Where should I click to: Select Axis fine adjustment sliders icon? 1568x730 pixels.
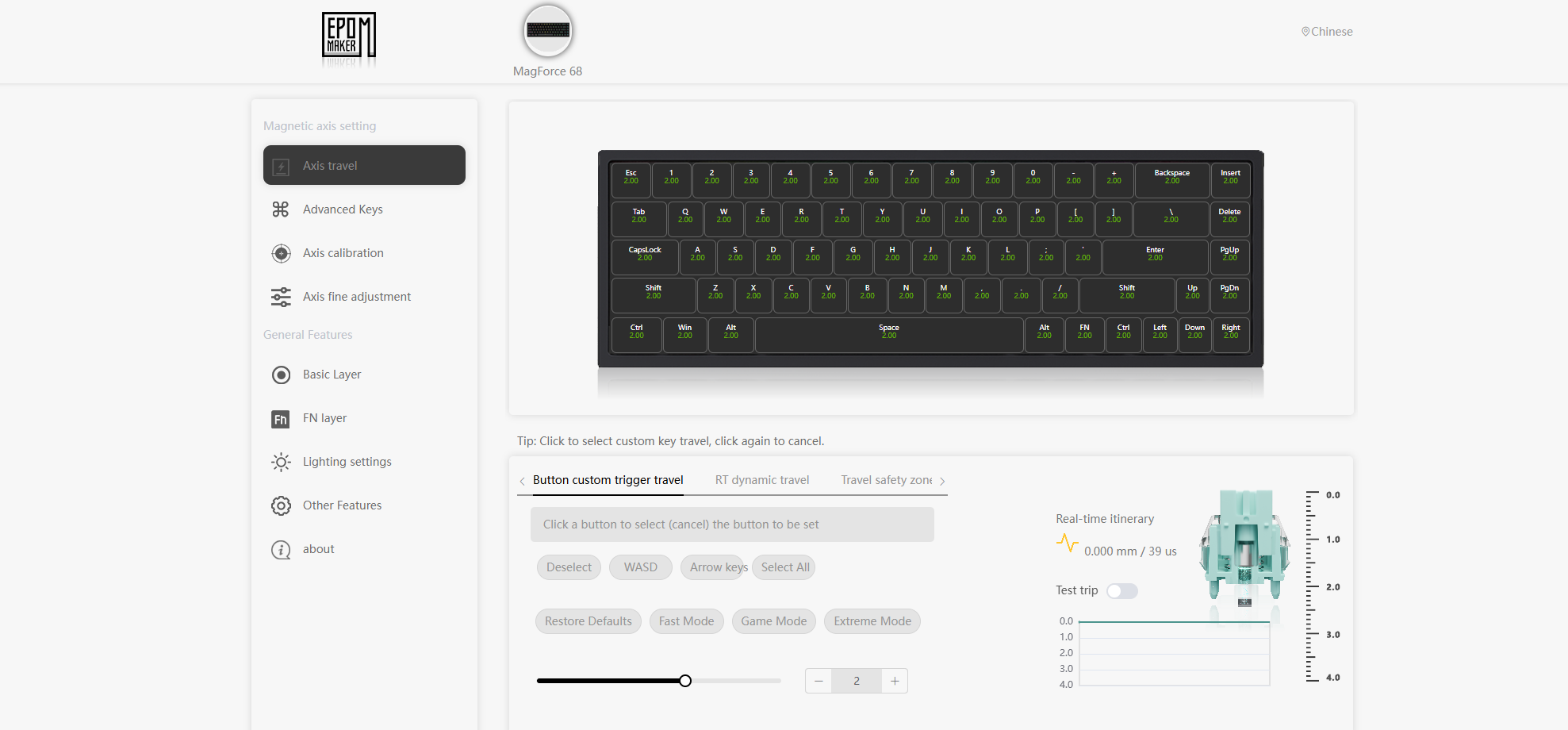(x=281, y=297)
